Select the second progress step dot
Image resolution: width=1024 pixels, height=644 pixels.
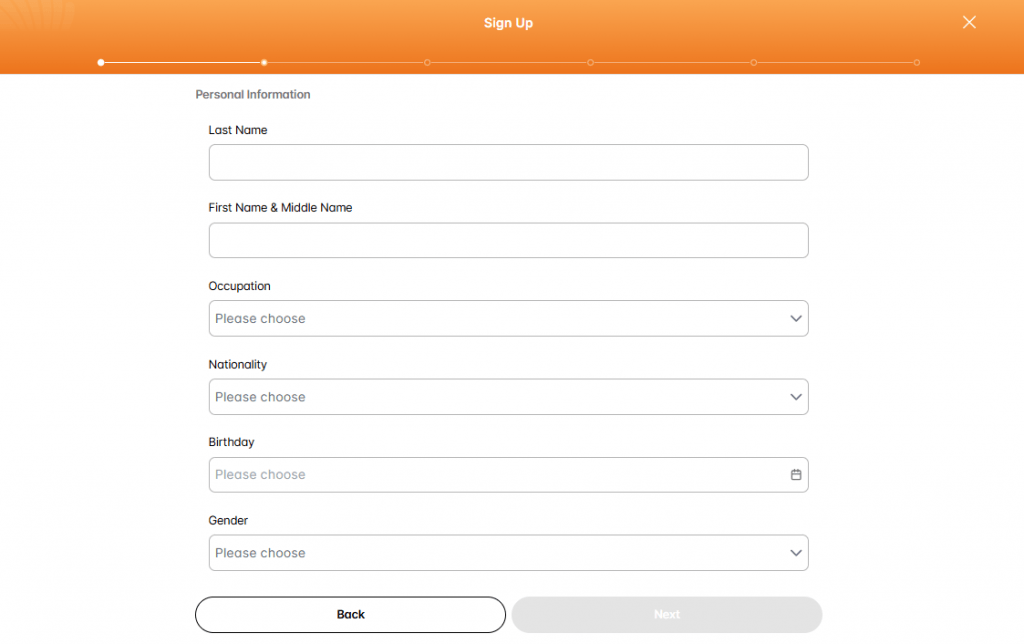[264, 63]
